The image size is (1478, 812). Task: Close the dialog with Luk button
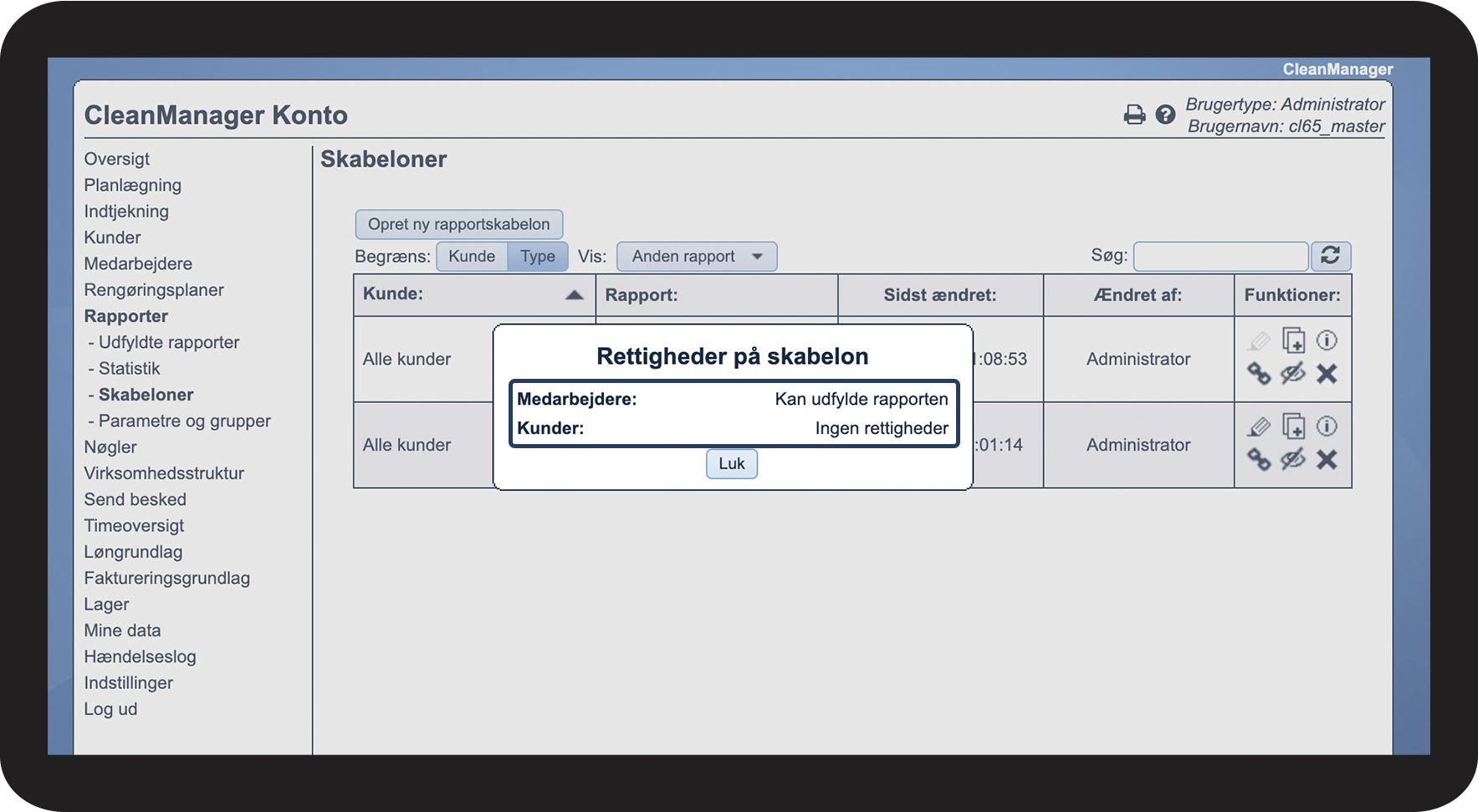coord(731,463)
